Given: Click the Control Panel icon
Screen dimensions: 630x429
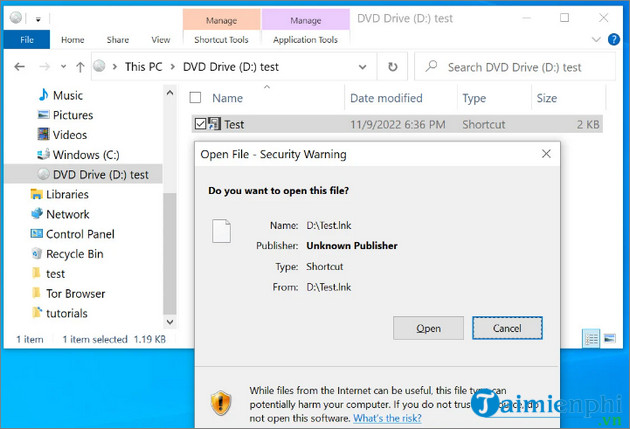Looking at the screenshot, I should (37, 233).
